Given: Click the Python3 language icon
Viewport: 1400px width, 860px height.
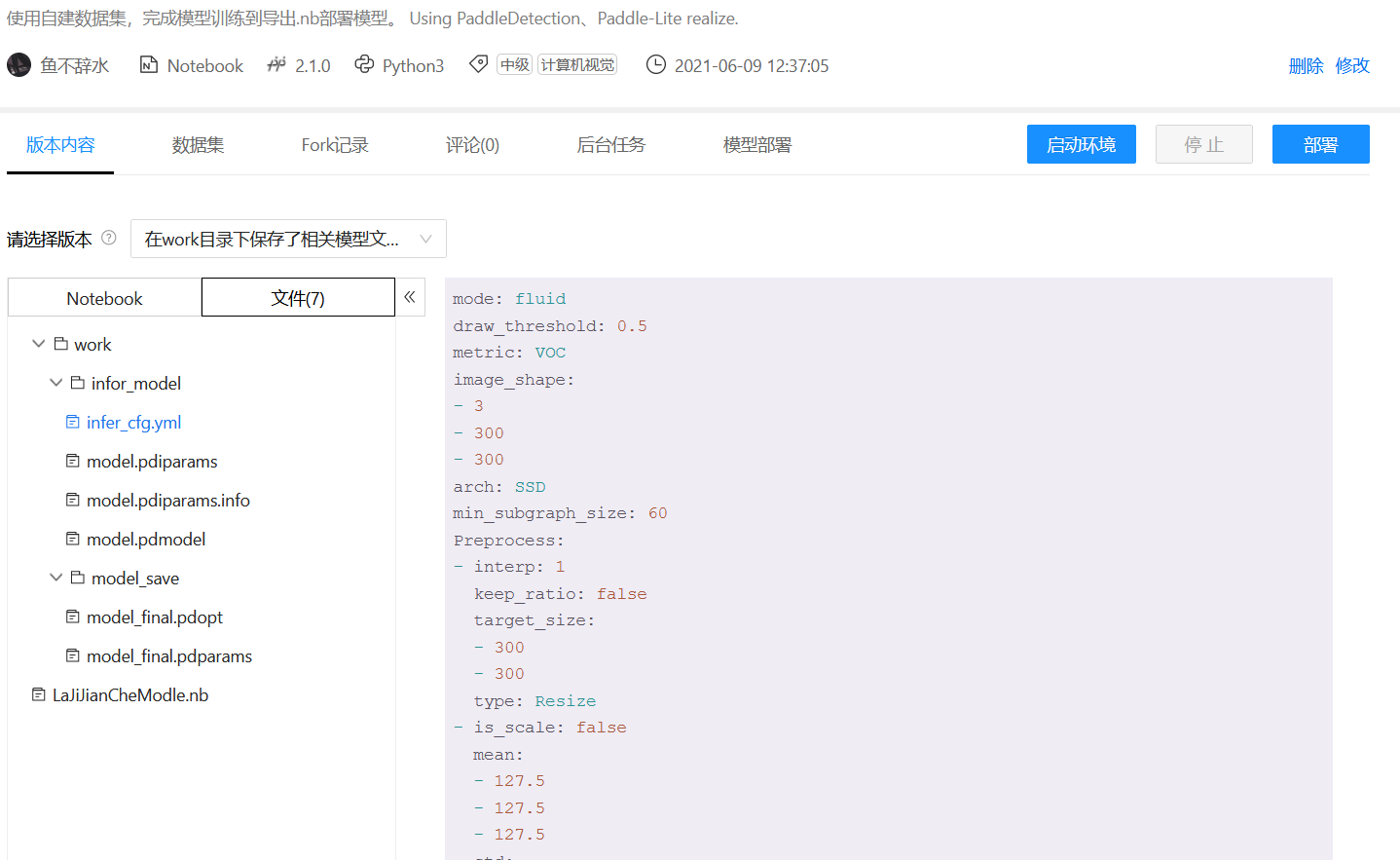Looking at the screenshot, I should pos(365,64).
